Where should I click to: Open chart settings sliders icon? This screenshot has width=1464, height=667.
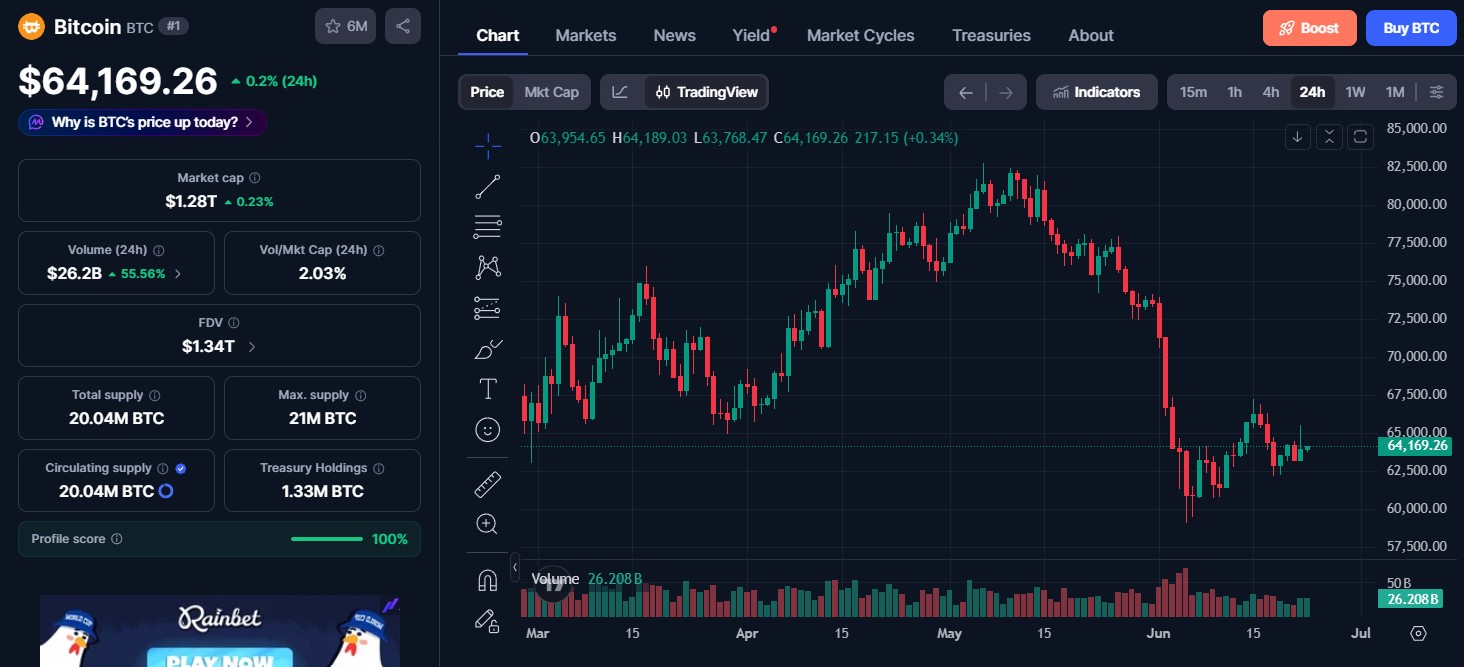[1436, 92]
